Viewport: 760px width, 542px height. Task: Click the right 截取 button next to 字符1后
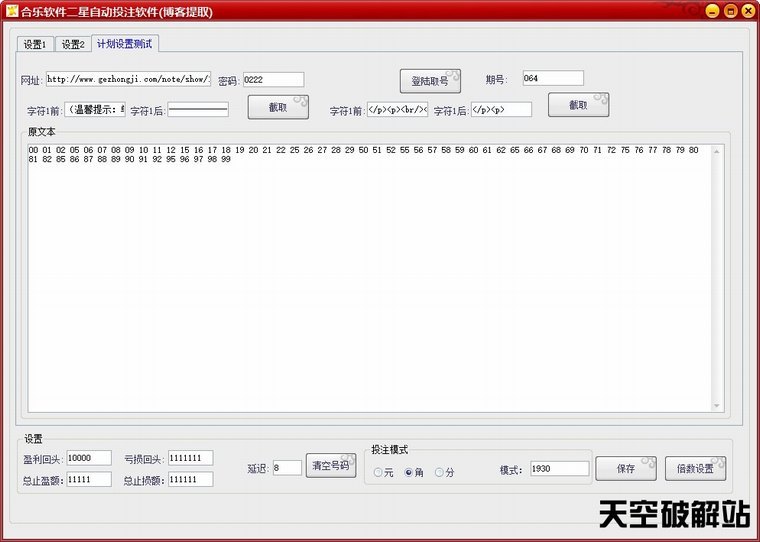(x=578, y=105)
